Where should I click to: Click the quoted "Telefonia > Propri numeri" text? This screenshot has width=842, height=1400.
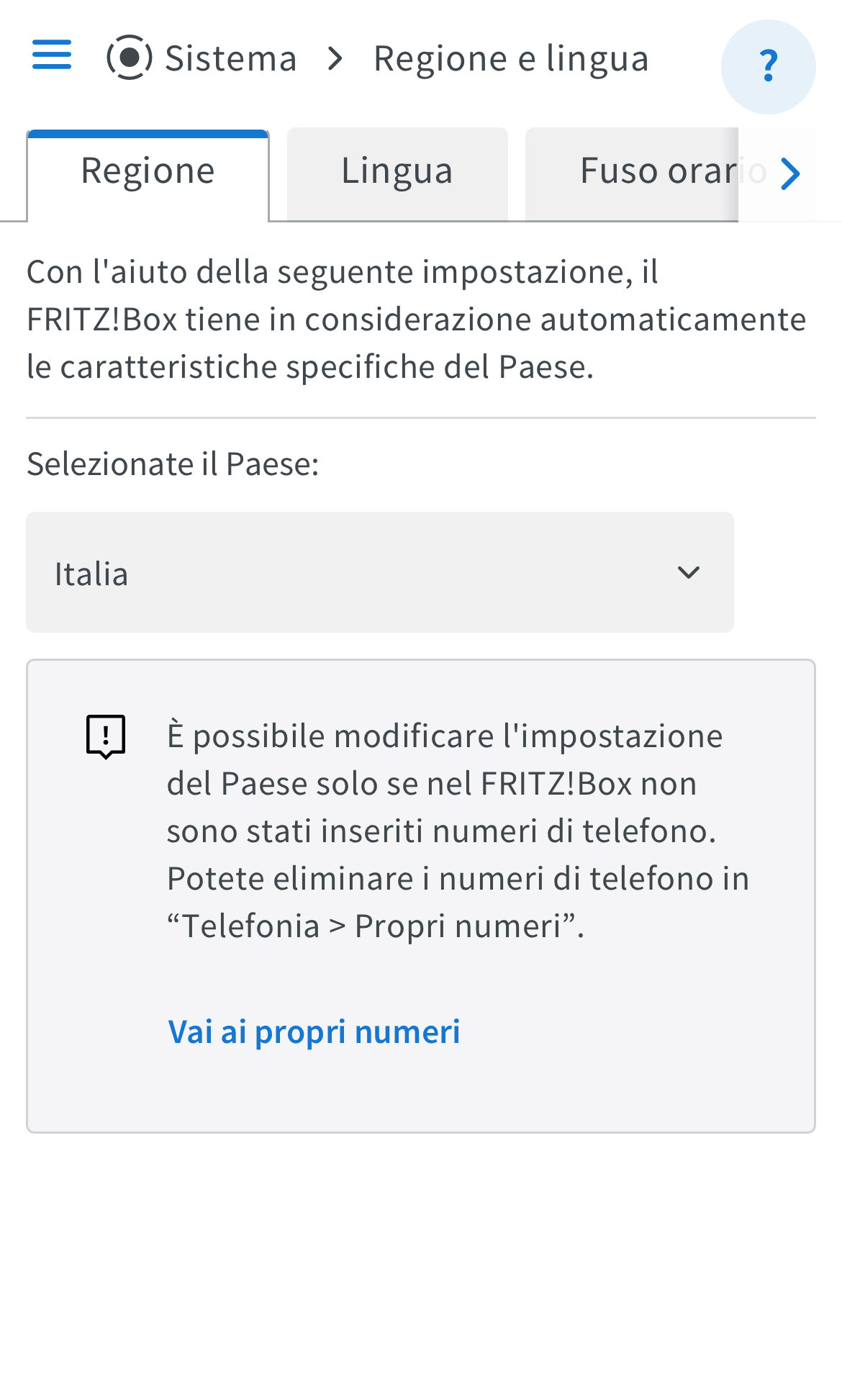[x=374, y=926]
